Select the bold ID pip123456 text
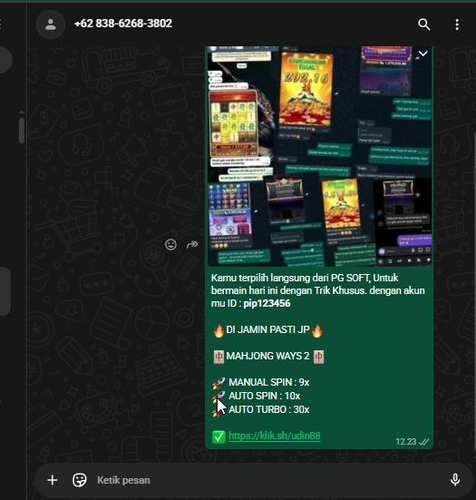 tap(267, 303)
